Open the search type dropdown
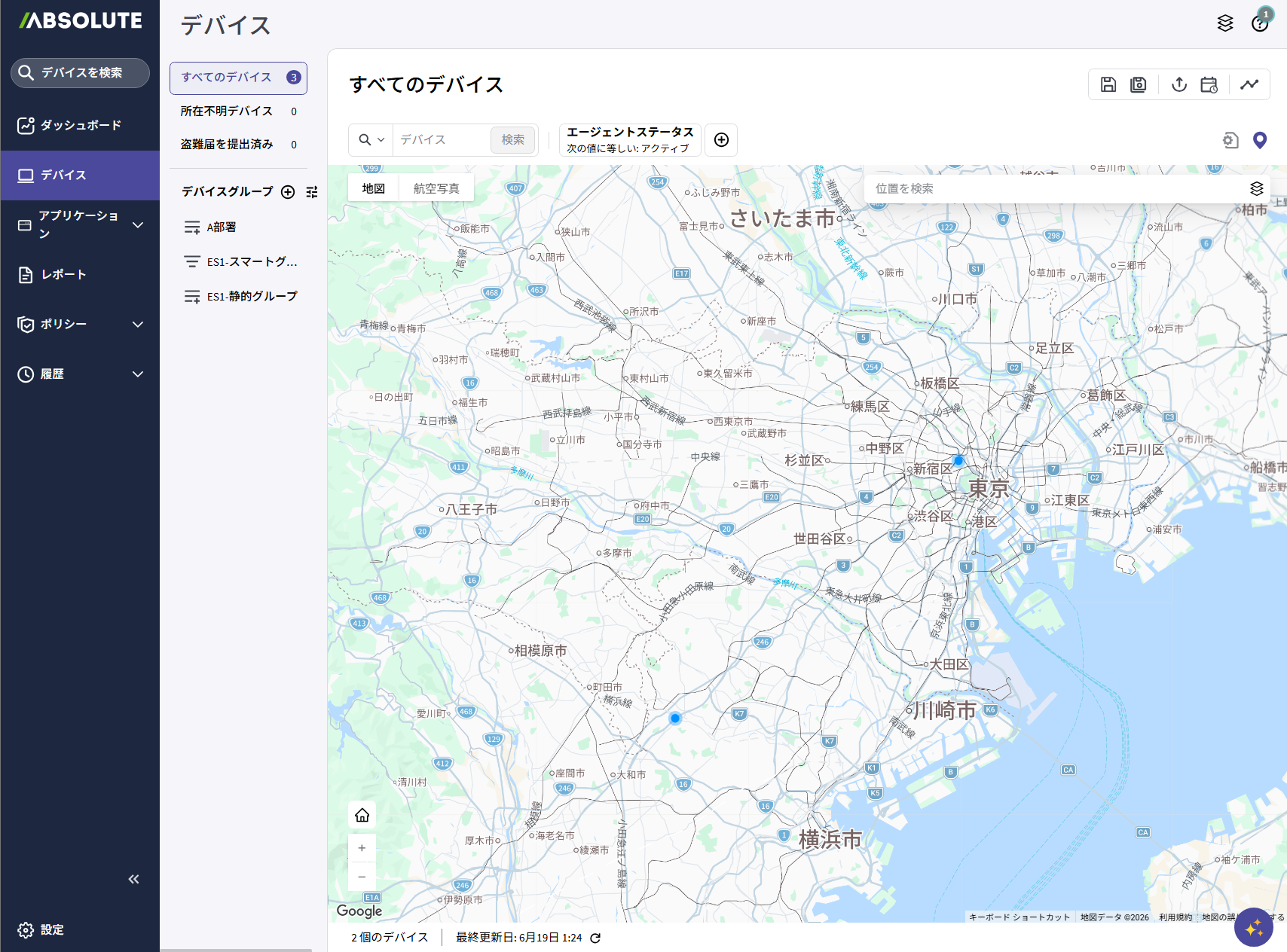The image size is (1287, 952). click(371, 140)
